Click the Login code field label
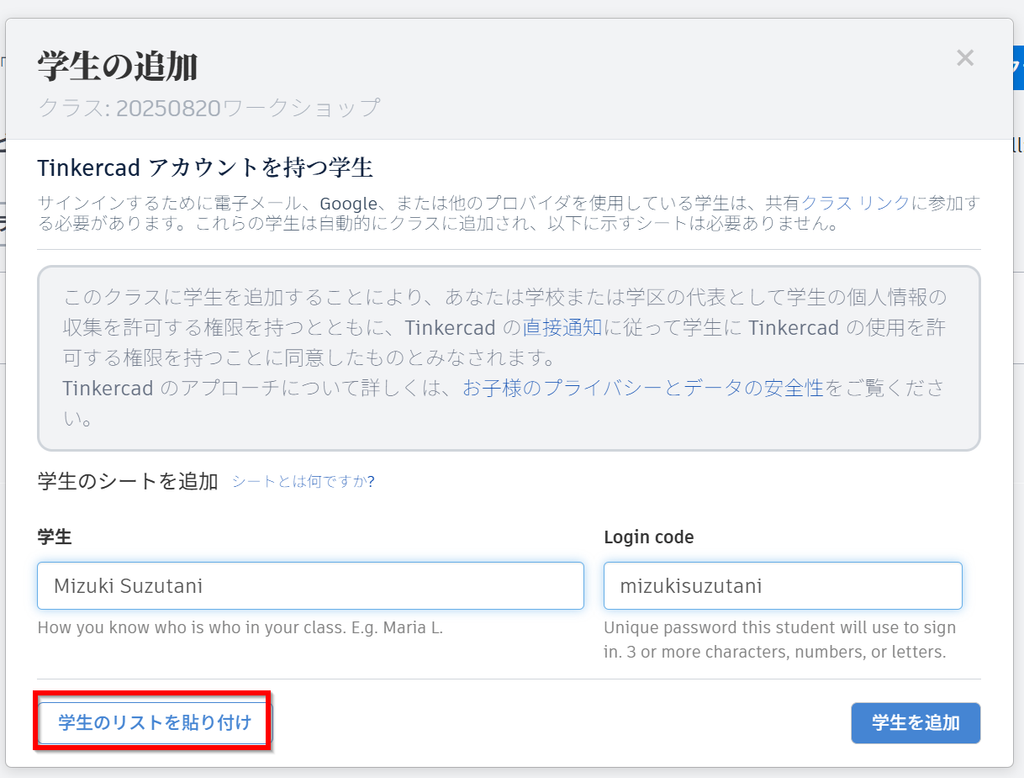The image size is (1024, 778). [648, 537]
